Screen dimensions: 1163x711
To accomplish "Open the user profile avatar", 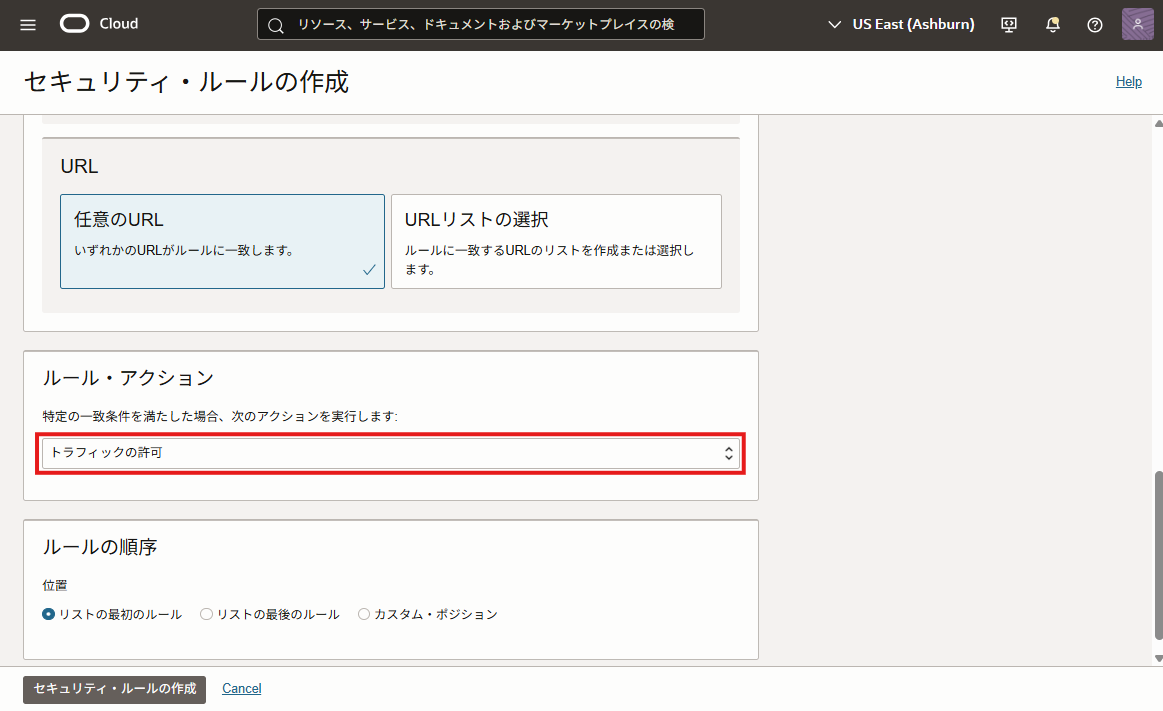I will (1137, 24).
